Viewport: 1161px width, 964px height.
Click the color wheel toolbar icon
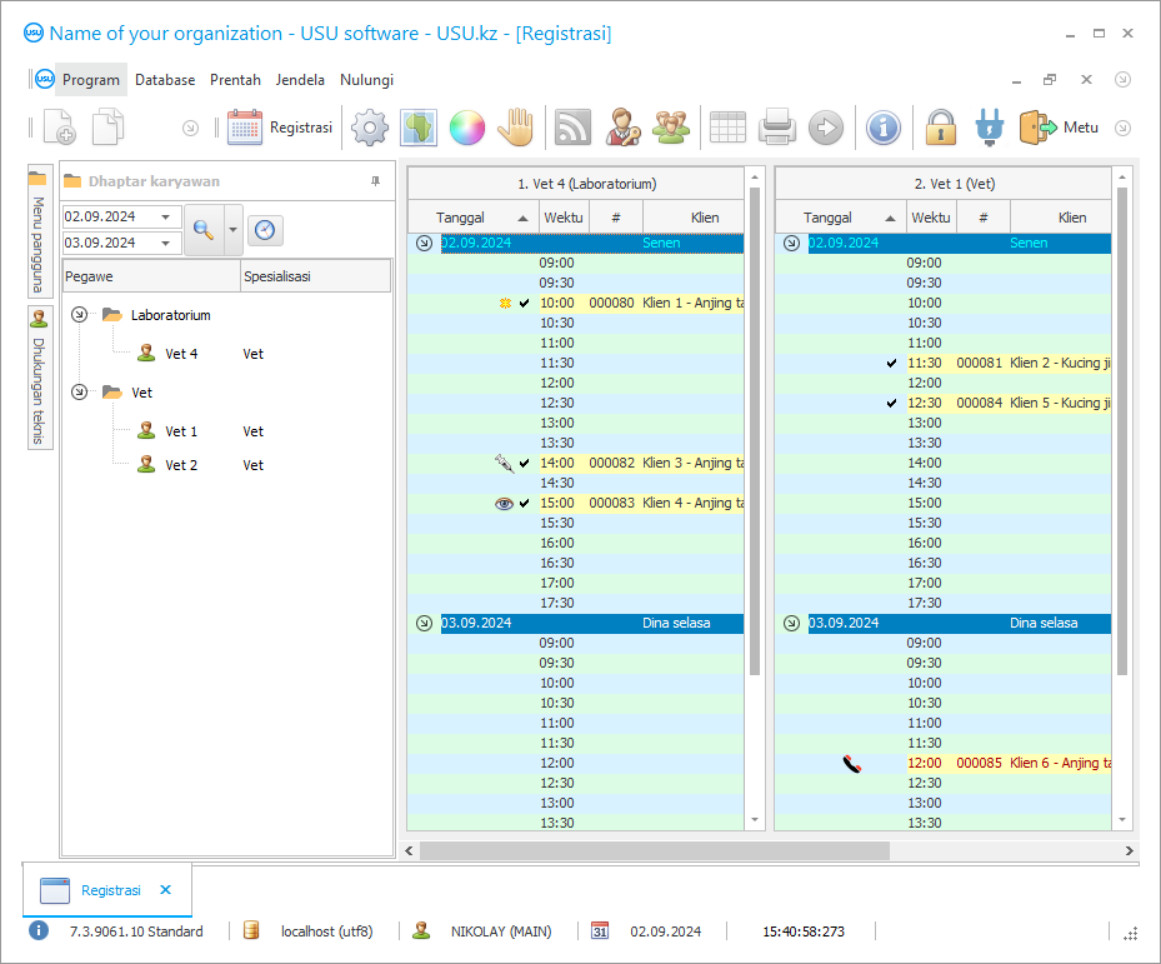pos(467,127)
